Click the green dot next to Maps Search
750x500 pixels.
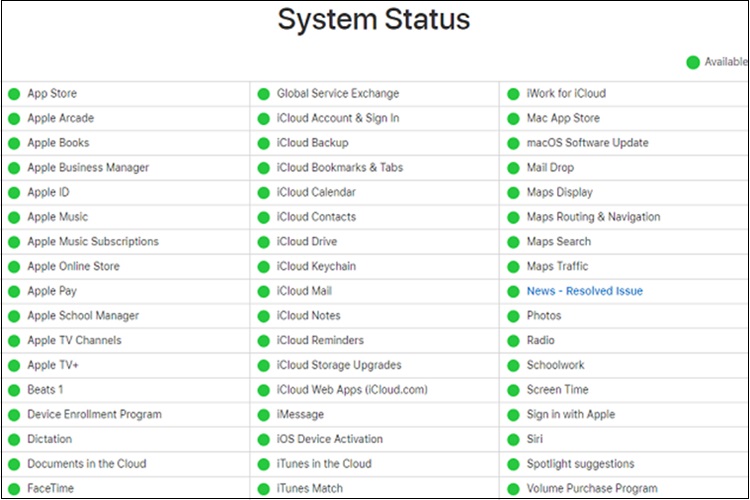click(x=513, y=242)
